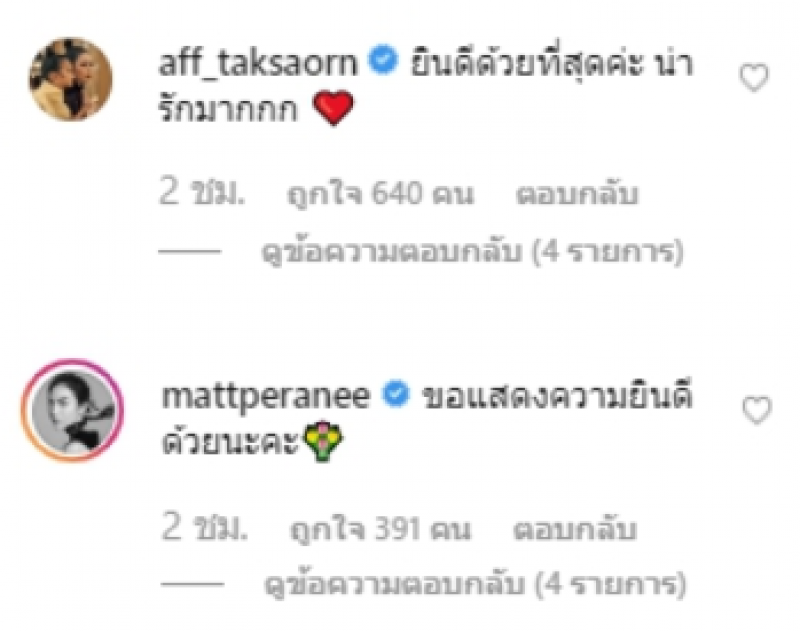Expand 4 replies under aff_taksaorn's comment
The height and width of the screenshot is (631, 800).
click(x=472, y=253)
